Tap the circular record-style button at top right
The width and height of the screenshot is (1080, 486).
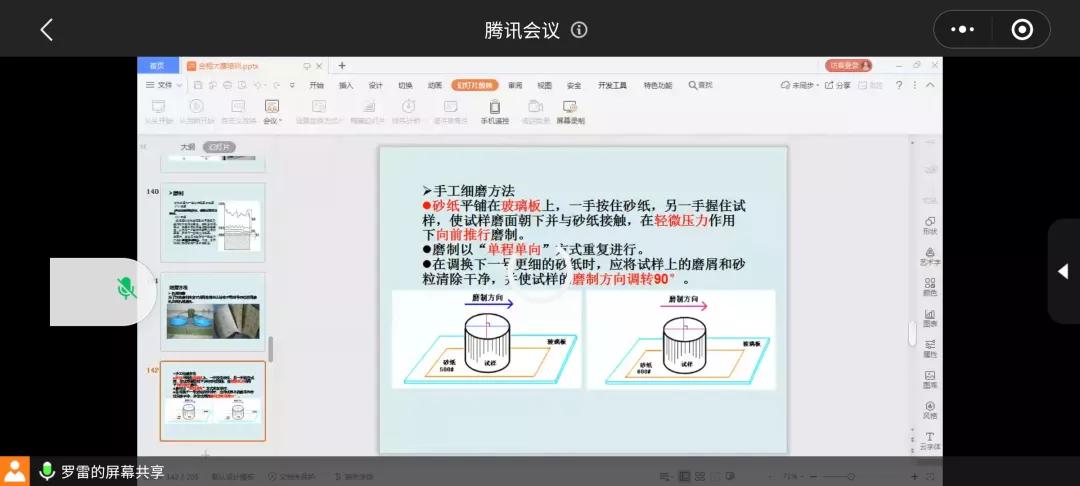tap(1021, 30)
